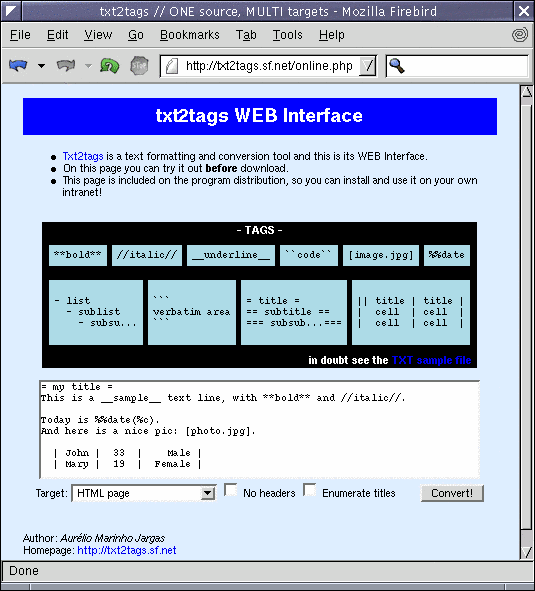Follow the Txt2tags link in bullet list
Image resolution: width=535 pixels, height=591 pixels.
[x=83, y=156]
